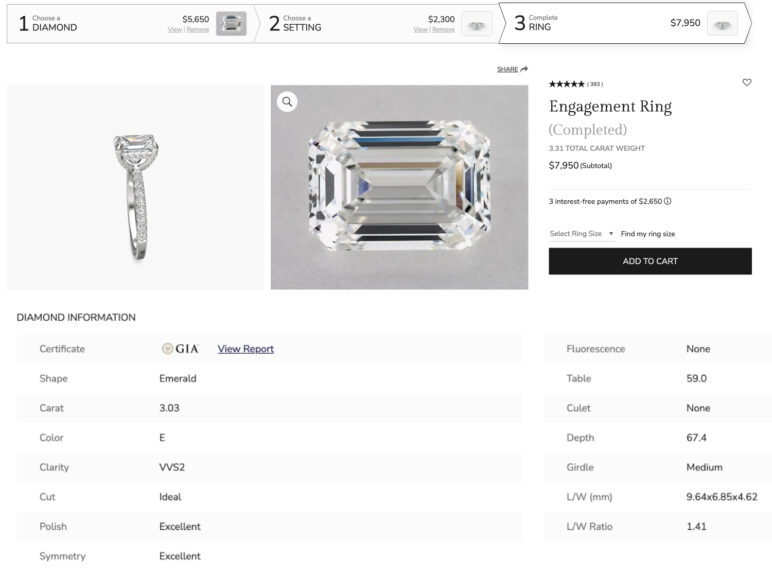The height and width of the screenshot is (576, 772).
Task: Add ring to wishlist with heart icon
Action: tap(746, 83)
